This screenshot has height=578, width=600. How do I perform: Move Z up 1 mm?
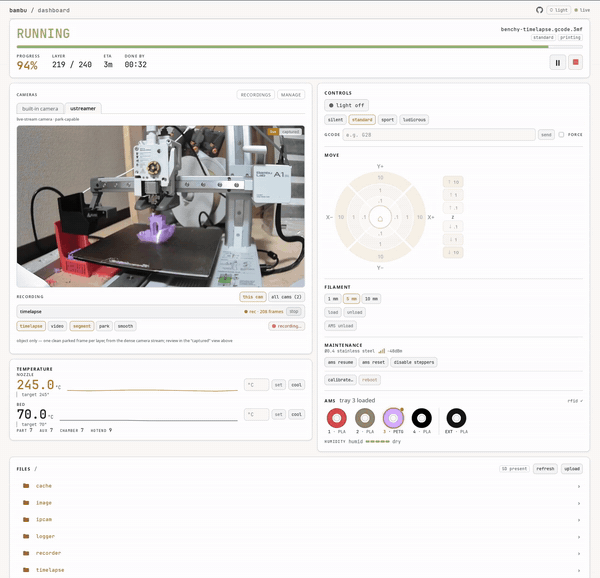point(453,195)
